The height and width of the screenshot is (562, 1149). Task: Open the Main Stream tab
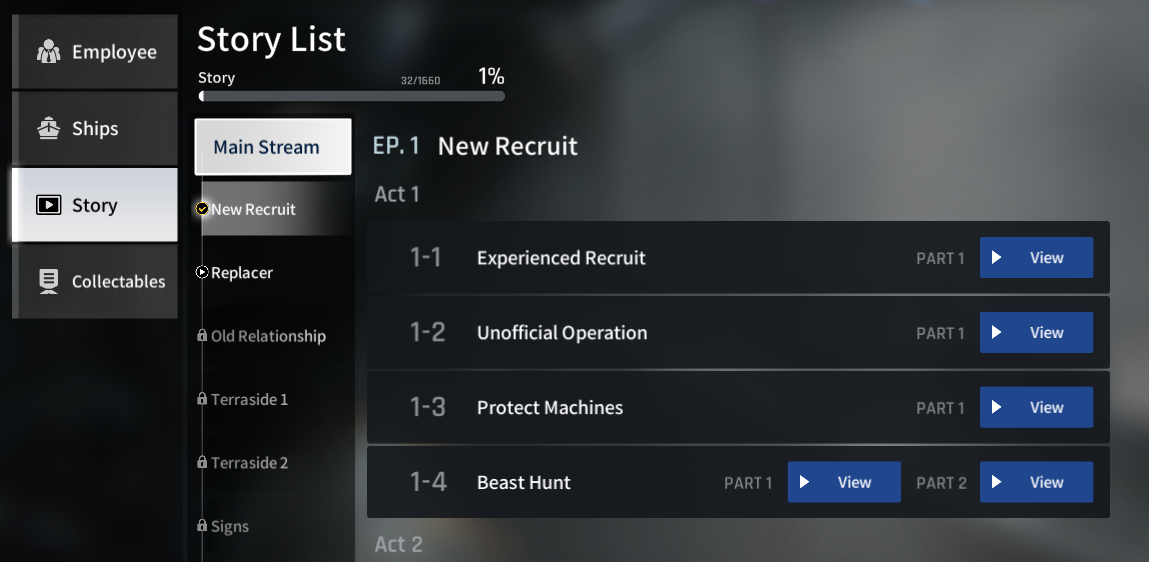tap(272, 147)
